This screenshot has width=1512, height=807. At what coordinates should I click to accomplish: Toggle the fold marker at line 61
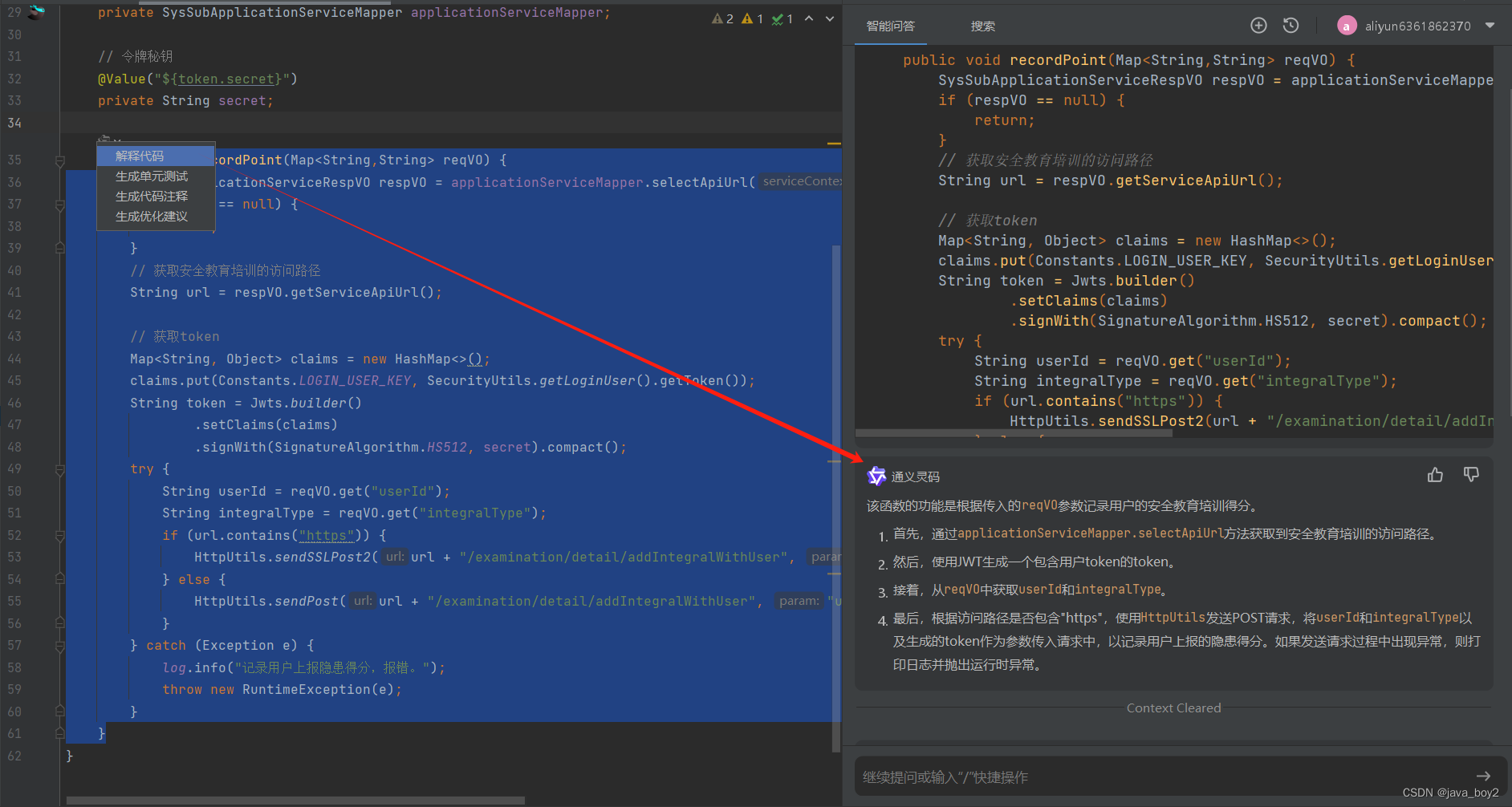pyautogui.click(x=59, y=732)
